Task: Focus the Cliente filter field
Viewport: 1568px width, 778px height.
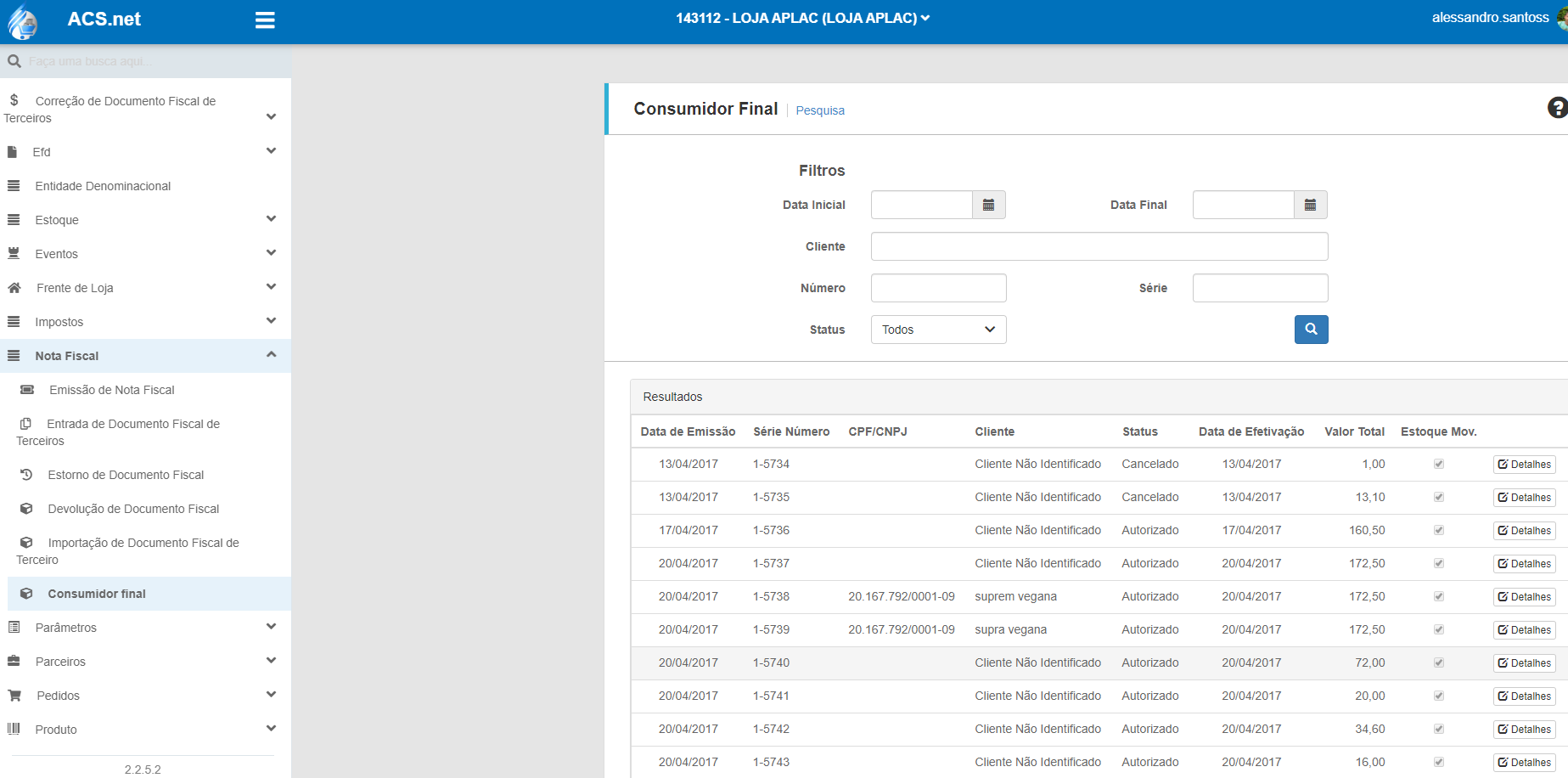Action: coord(1099,246)
